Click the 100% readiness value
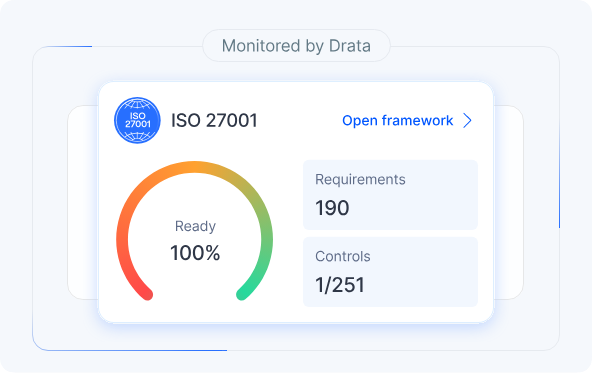This screenshot has height=373, width=592. [x=195, y=253]
